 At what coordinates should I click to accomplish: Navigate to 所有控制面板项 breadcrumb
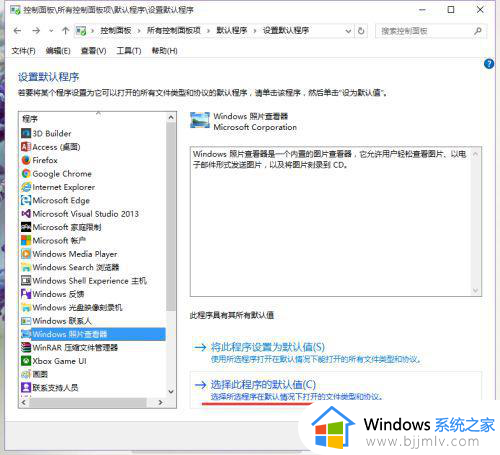point(174,31)
